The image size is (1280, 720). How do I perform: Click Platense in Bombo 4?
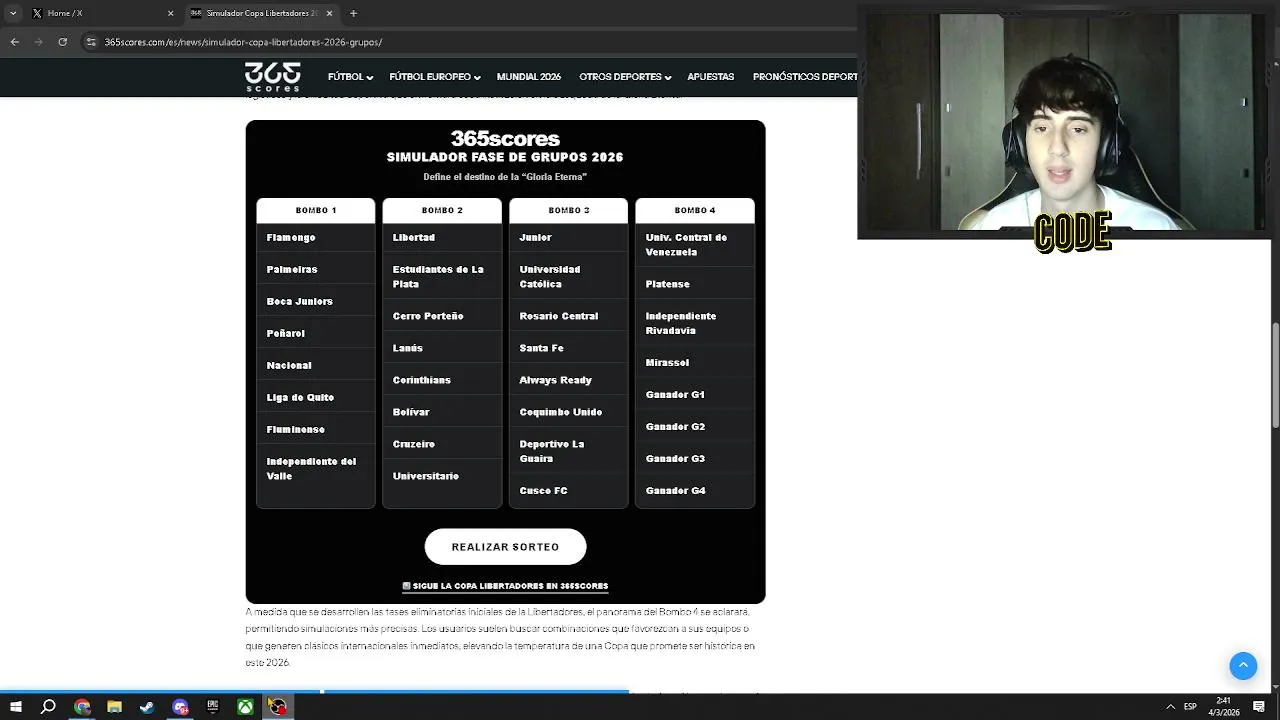tap(668, 284)
